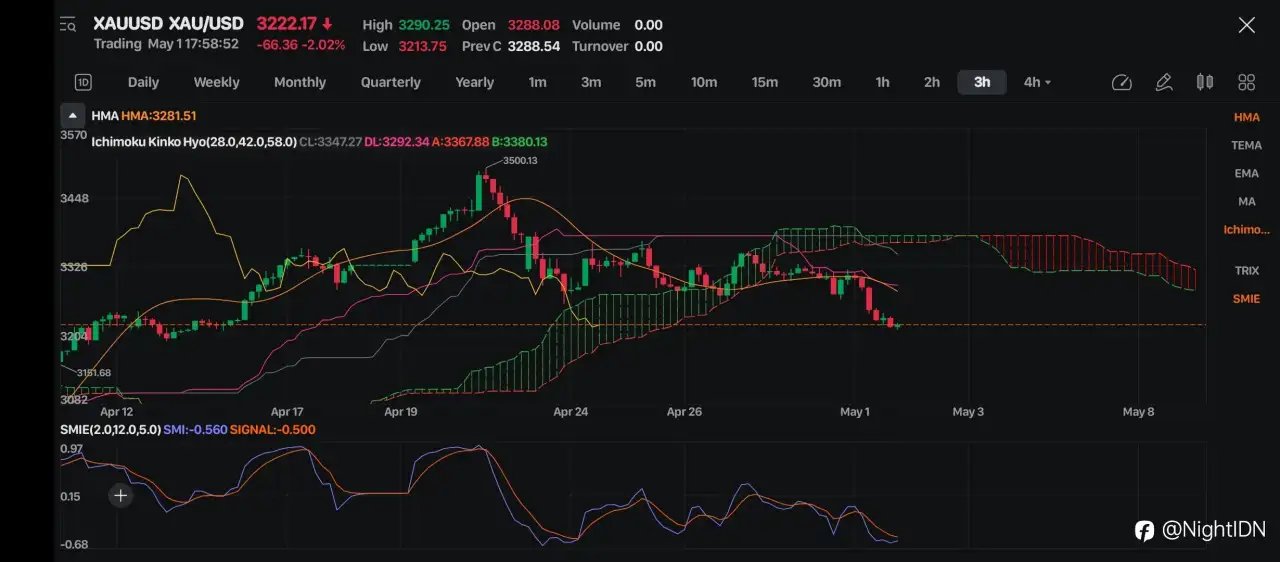Select the pencil drawing tool

coord(1163,82)
